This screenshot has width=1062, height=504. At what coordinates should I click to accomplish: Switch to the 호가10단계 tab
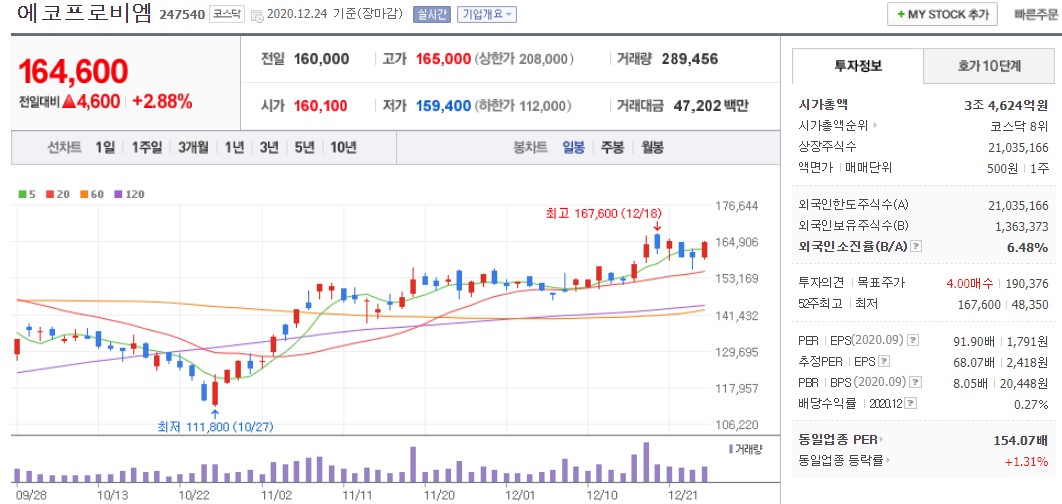pyautogui.click(x=989, y=66)
